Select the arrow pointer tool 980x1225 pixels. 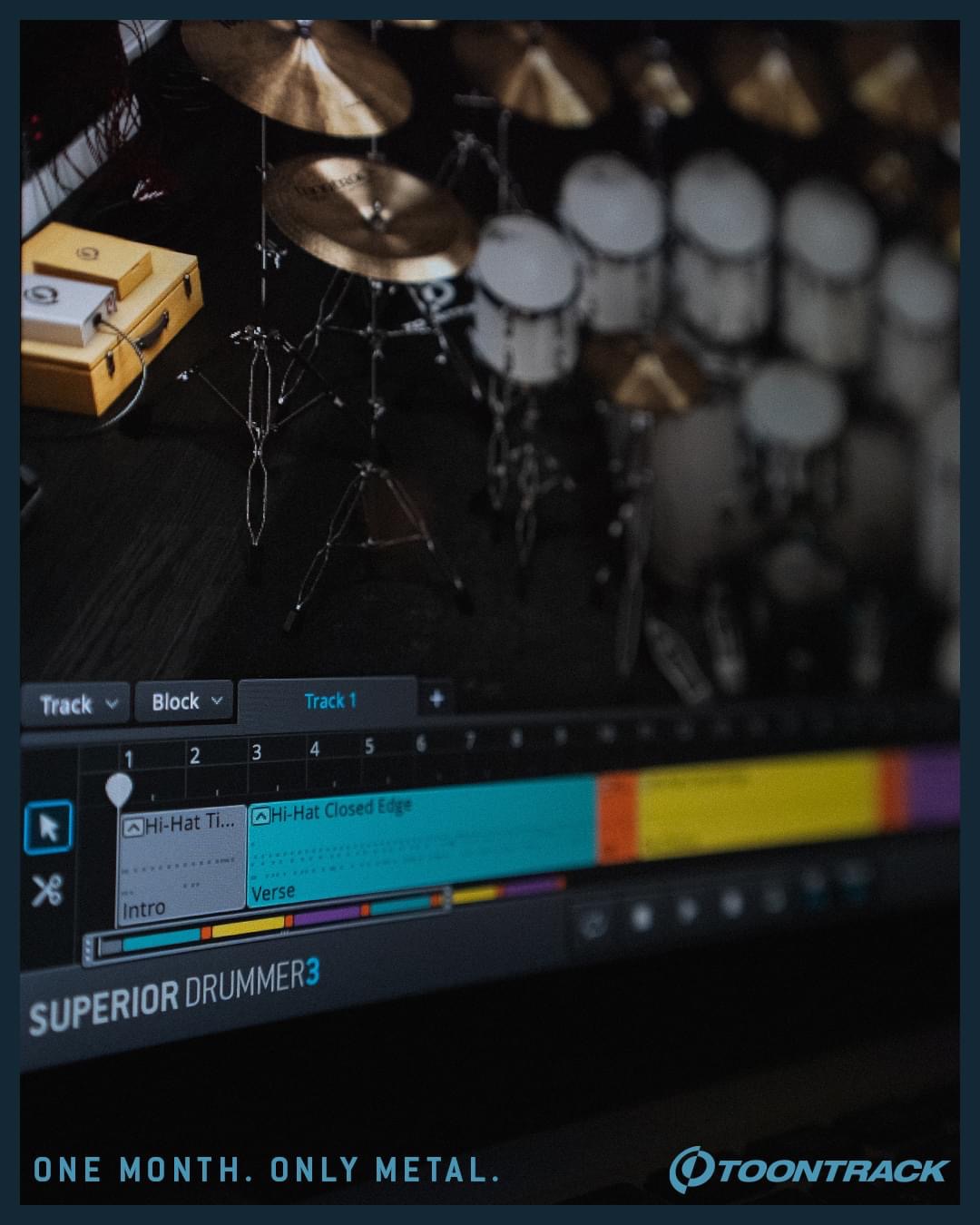pyautogui.click(x=48, y=828)
